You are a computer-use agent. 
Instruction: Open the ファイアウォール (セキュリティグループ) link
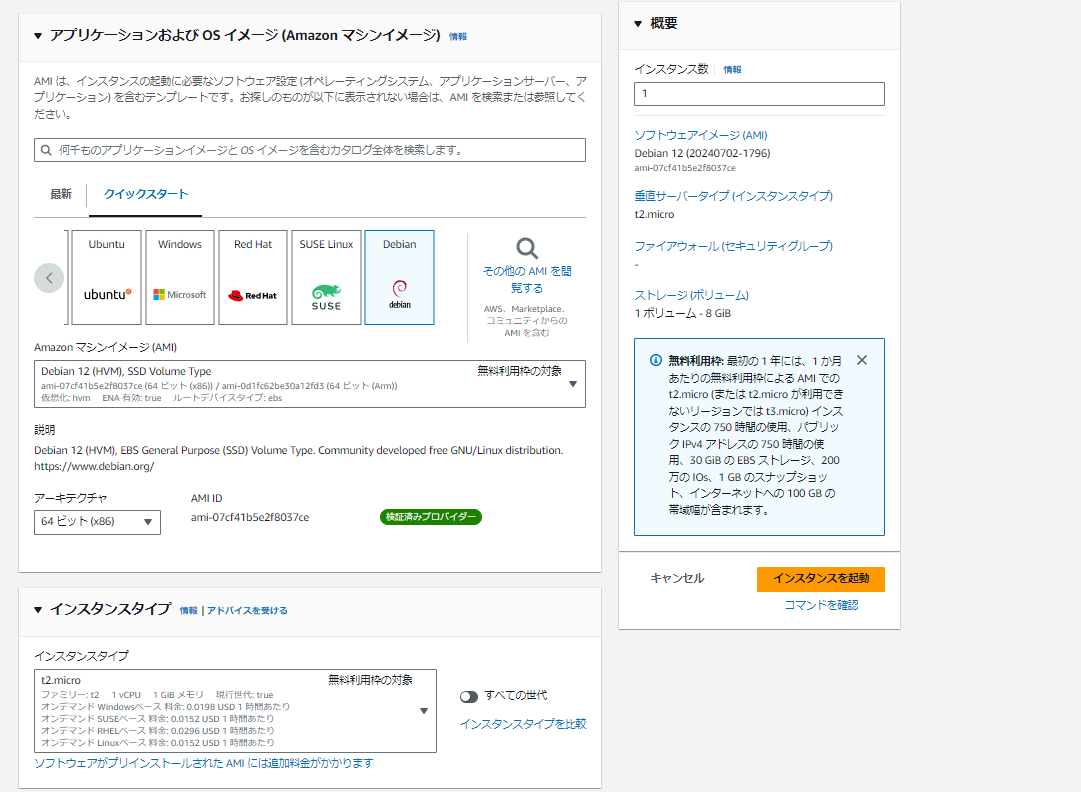tap(734, 246)
